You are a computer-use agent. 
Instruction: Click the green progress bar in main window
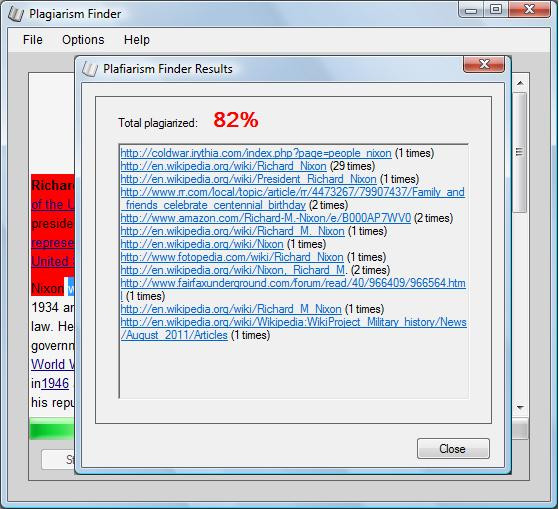[x=52, y=429]
